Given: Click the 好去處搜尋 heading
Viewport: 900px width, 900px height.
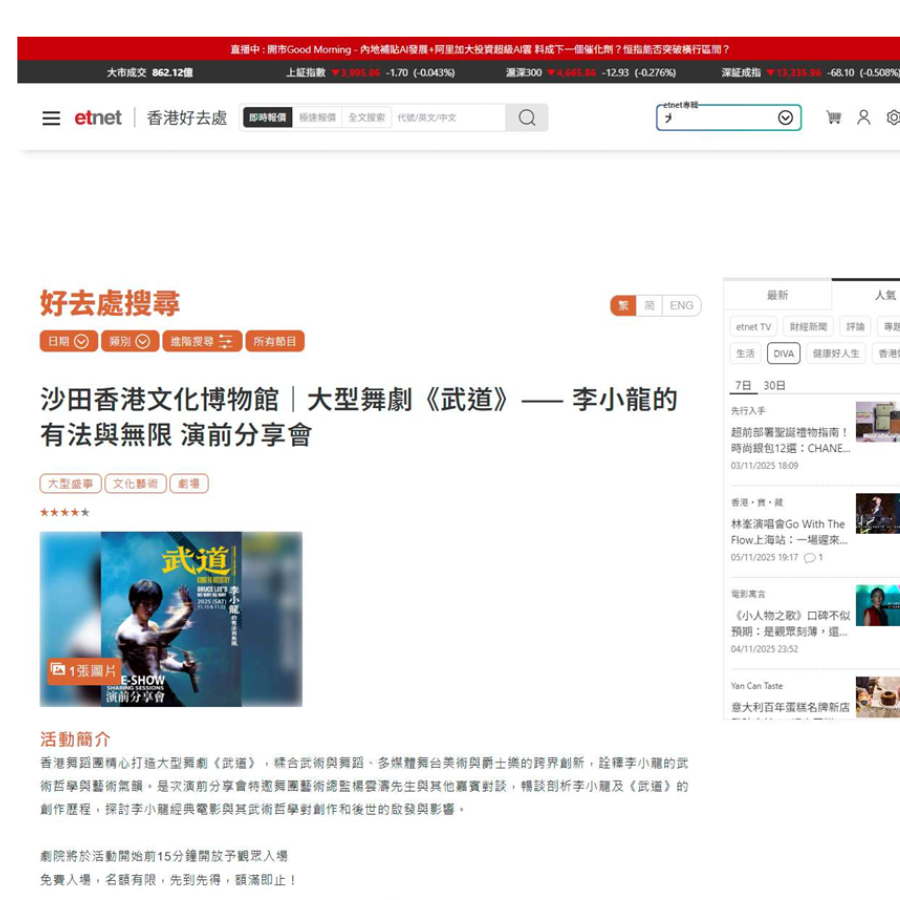Looking at the screenshot, I should coord(110,303).
